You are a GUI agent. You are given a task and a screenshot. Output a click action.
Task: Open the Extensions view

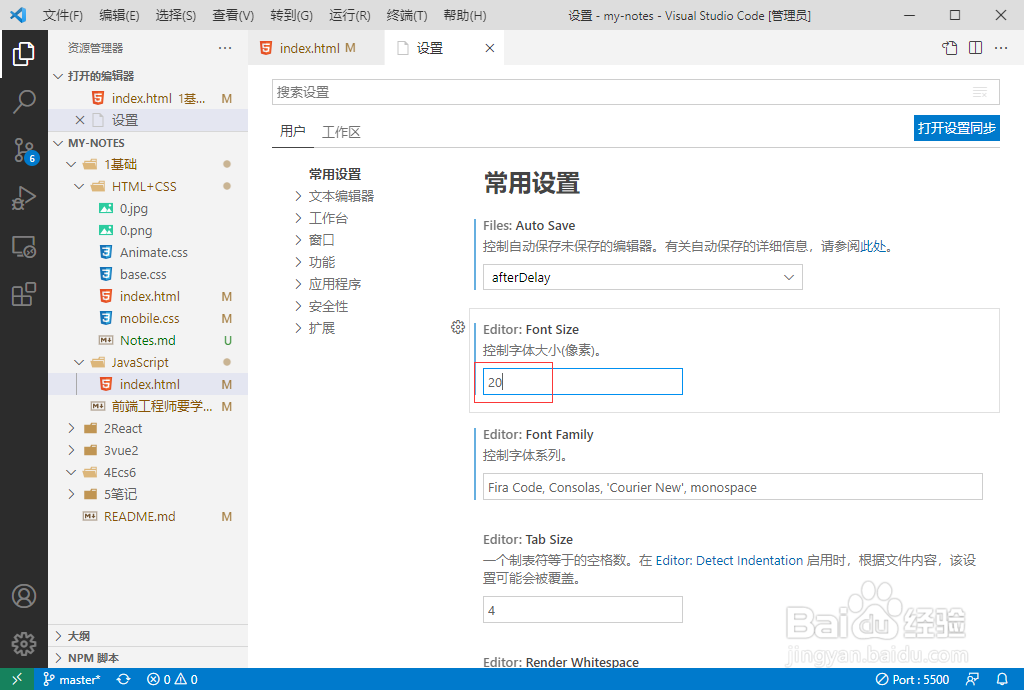tap(24, 294)
